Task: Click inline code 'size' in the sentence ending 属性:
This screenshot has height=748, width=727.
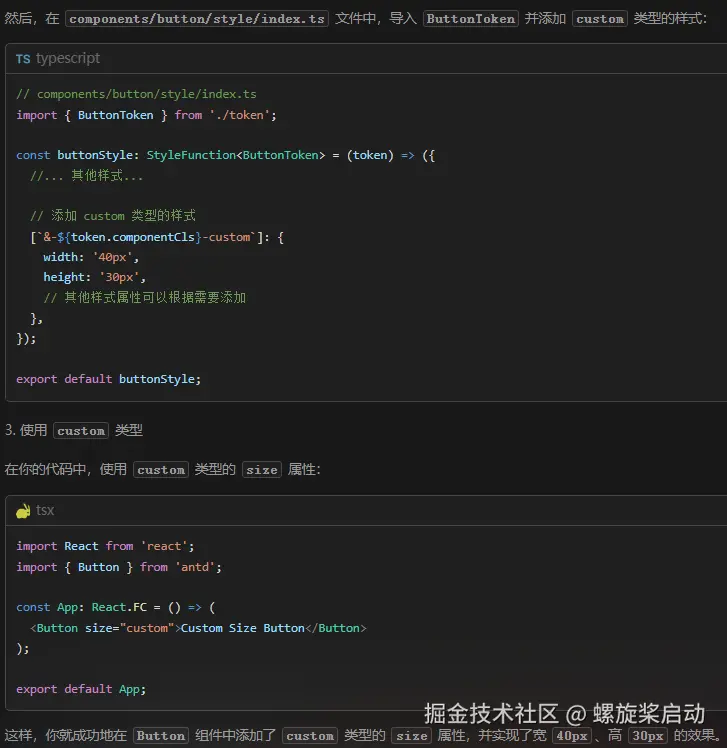Action: [x=261, y=469]
